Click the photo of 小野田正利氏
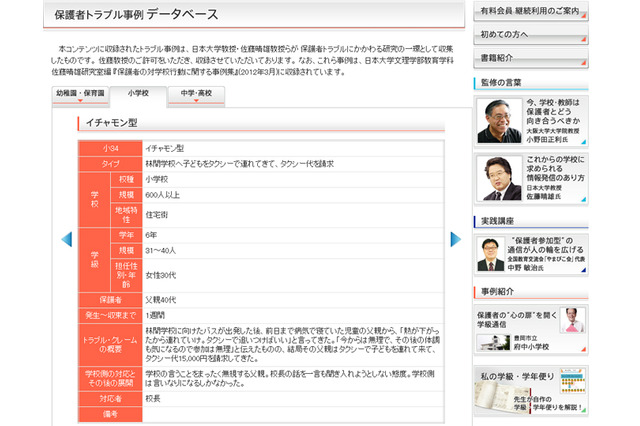 (x=499, y=121)
